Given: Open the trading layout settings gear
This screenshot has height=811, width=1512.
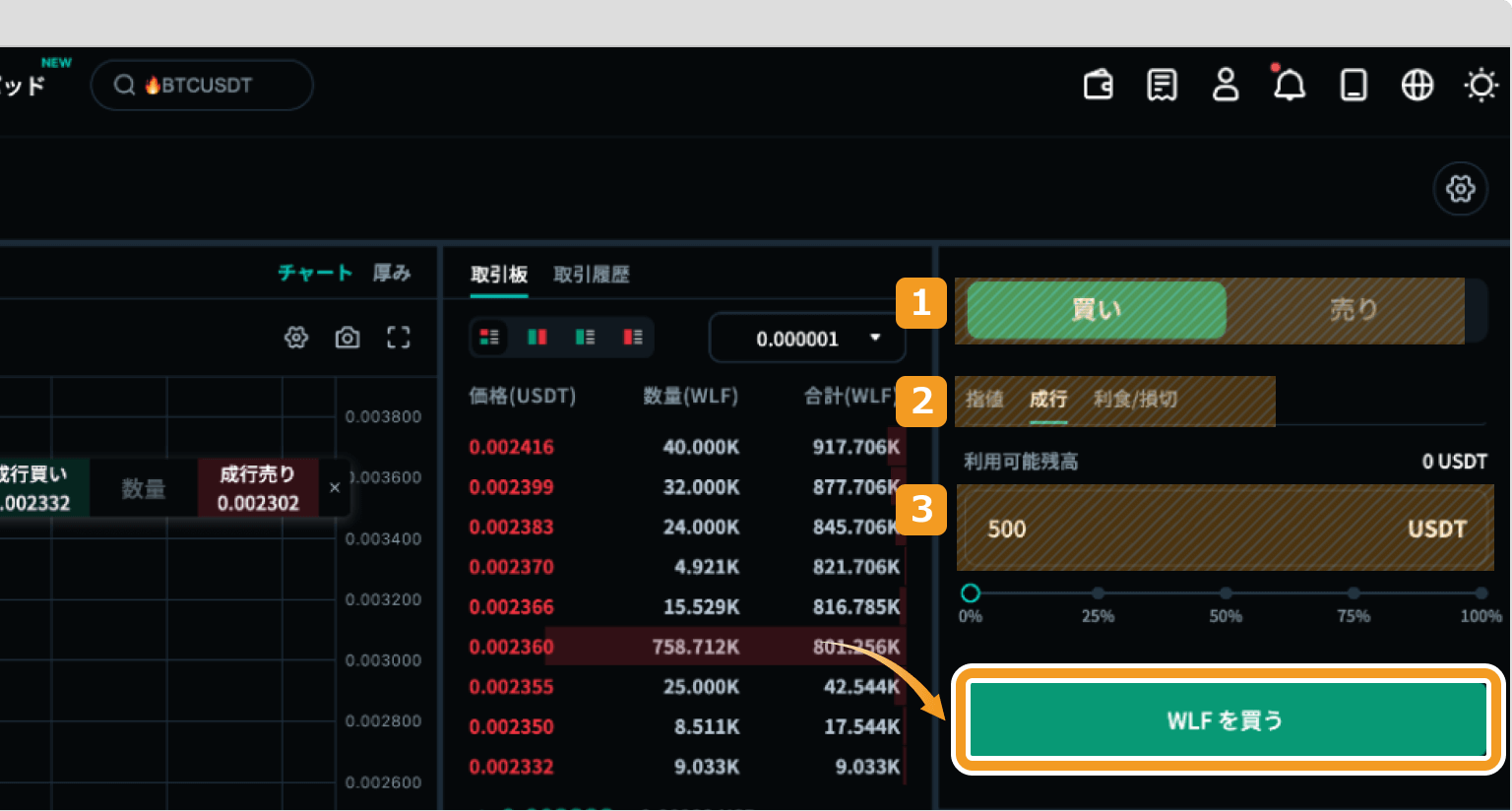Looking at the screenshot, I should point(1460,188).
